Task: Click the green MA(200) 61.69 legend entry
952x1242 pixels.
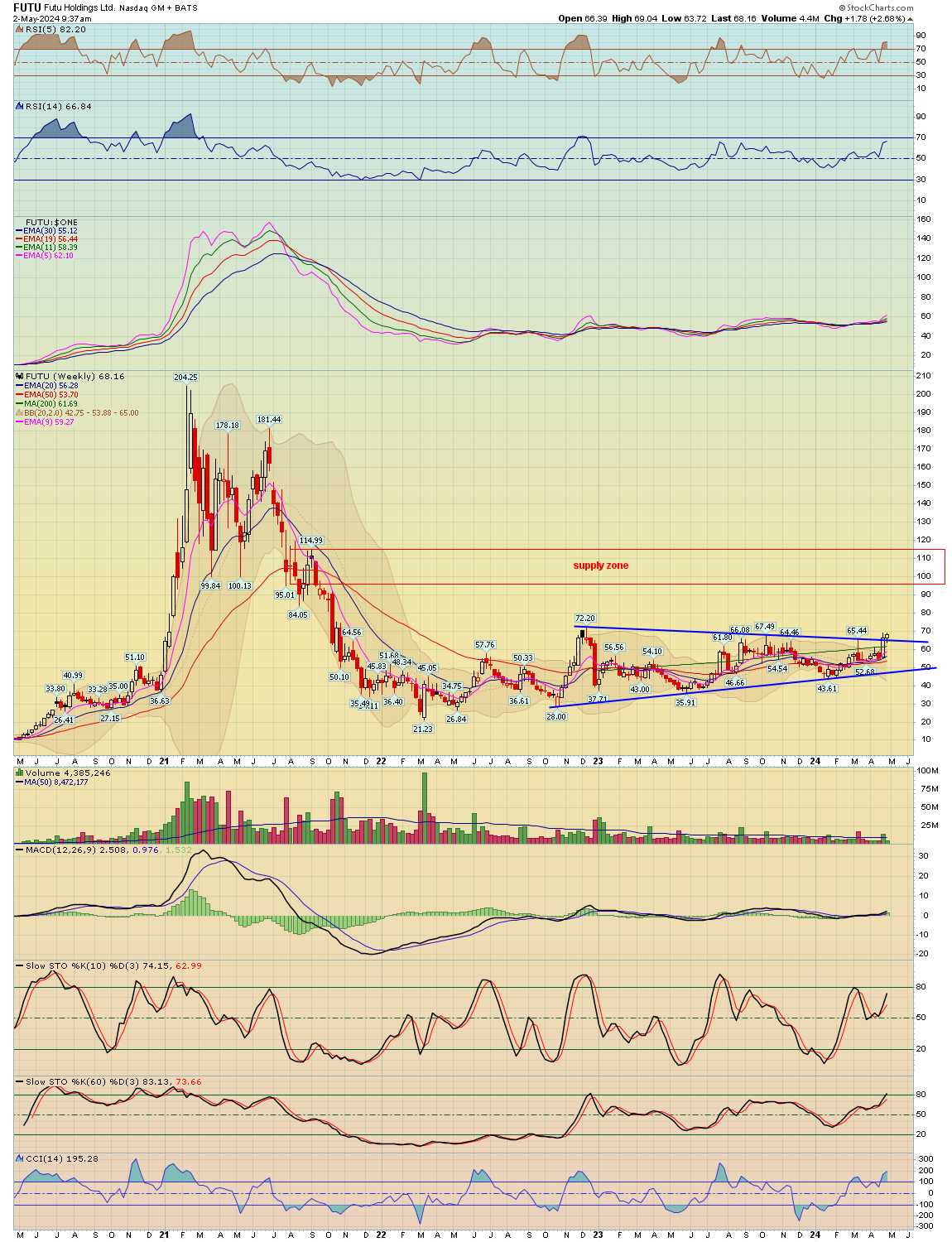Action: 50,404
